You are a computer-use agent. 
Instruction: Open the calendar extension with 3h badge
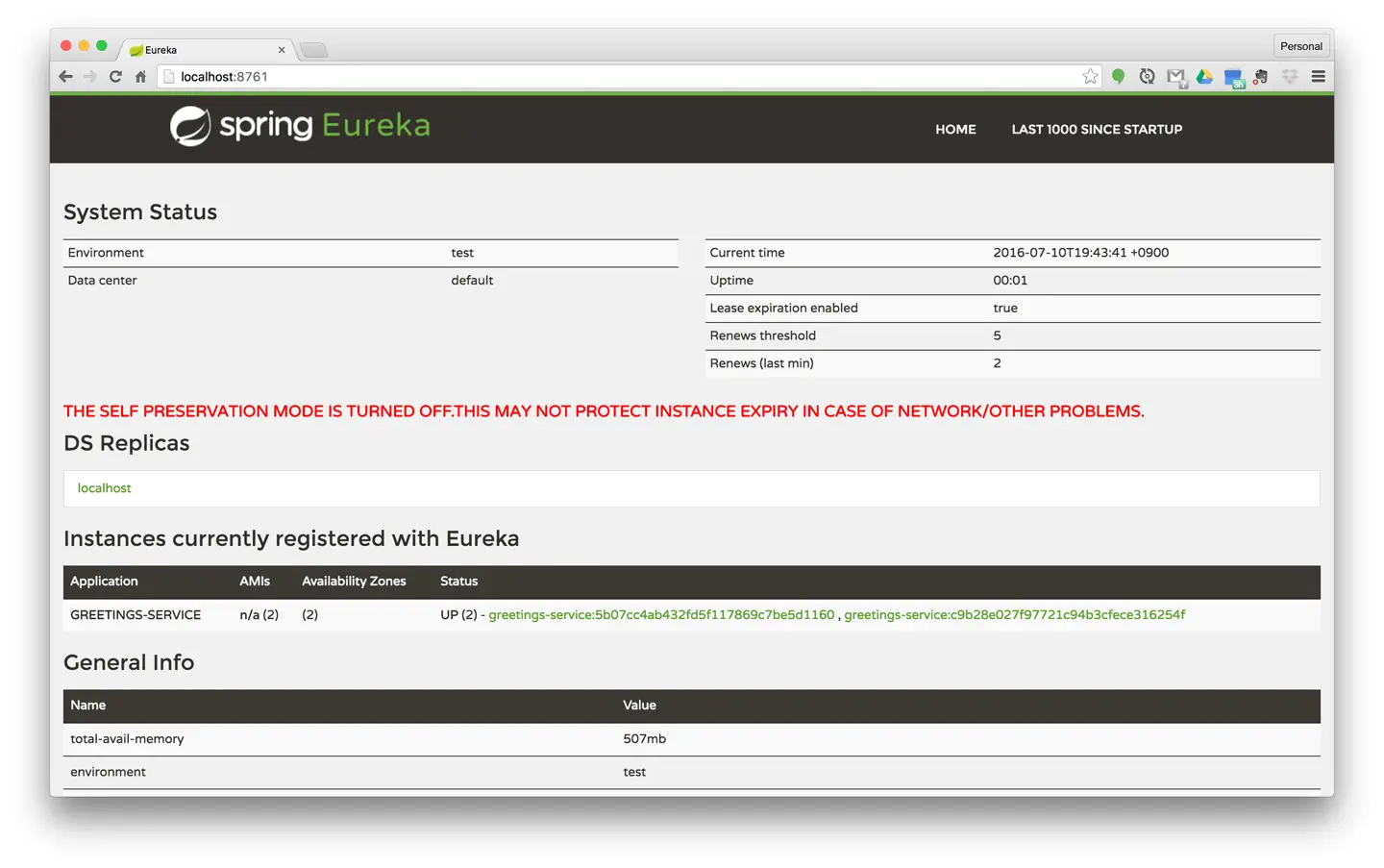tap(1233, 78)
